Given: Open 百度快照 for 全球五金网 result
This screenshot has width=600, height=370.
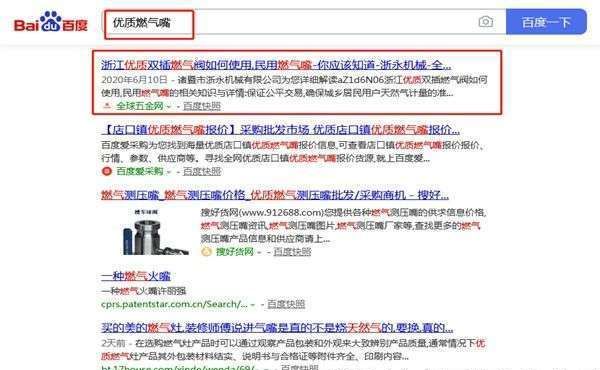Looking at the screenshot, I should click(x=202, y=106).
